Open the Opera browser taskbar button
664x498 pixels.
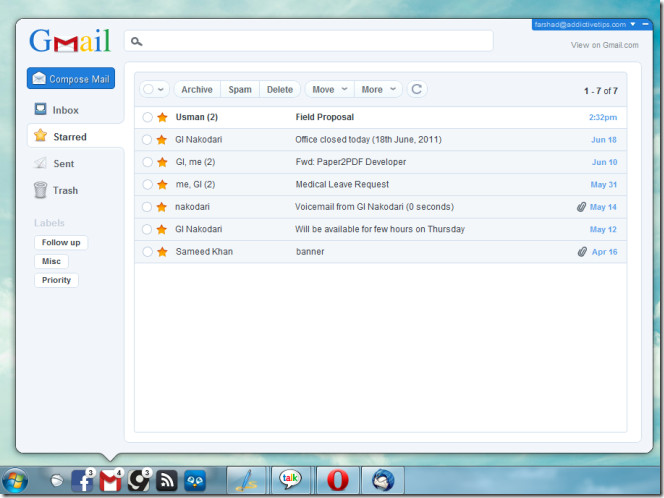click(338, 480)
